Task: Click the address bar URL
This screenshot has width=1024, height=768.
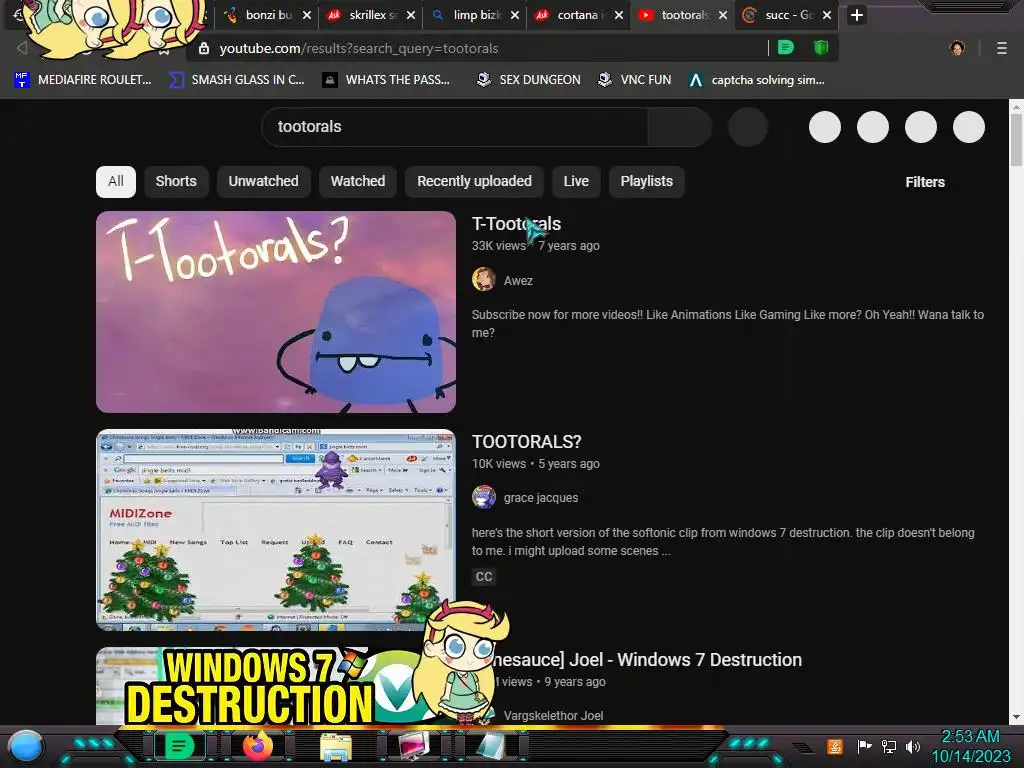Action: click(x=359, y=48)
